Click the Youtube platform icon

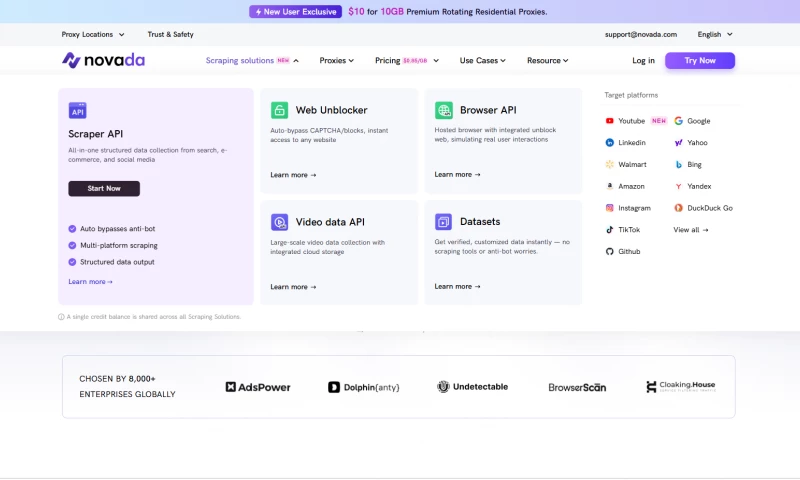tap(609, 121)
